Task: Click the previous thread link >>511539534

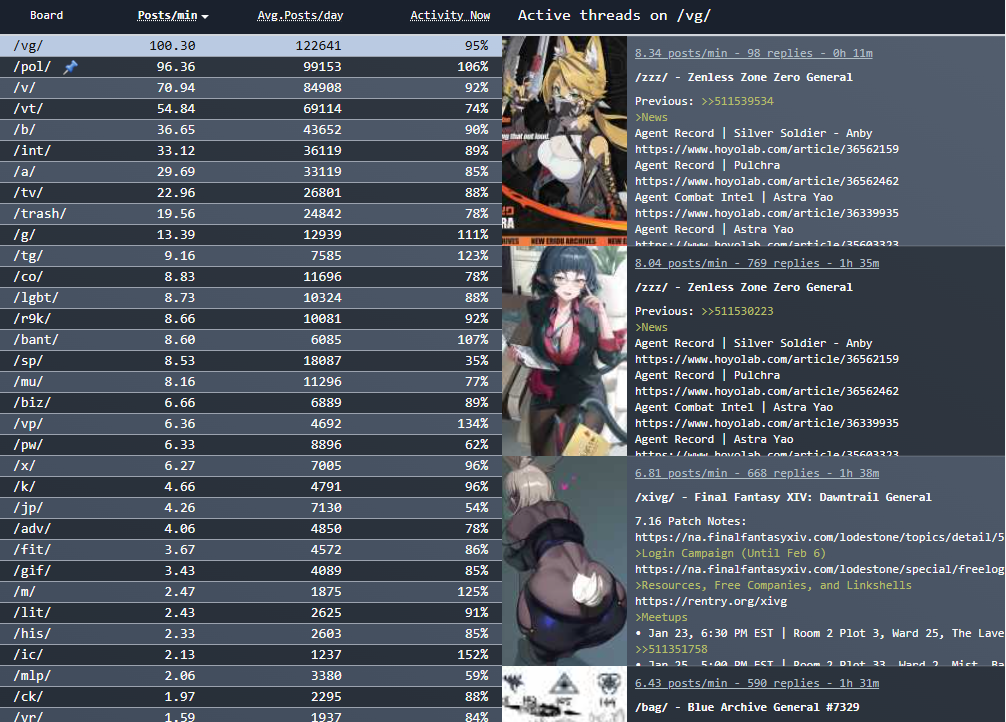Action: click(737, 101)
